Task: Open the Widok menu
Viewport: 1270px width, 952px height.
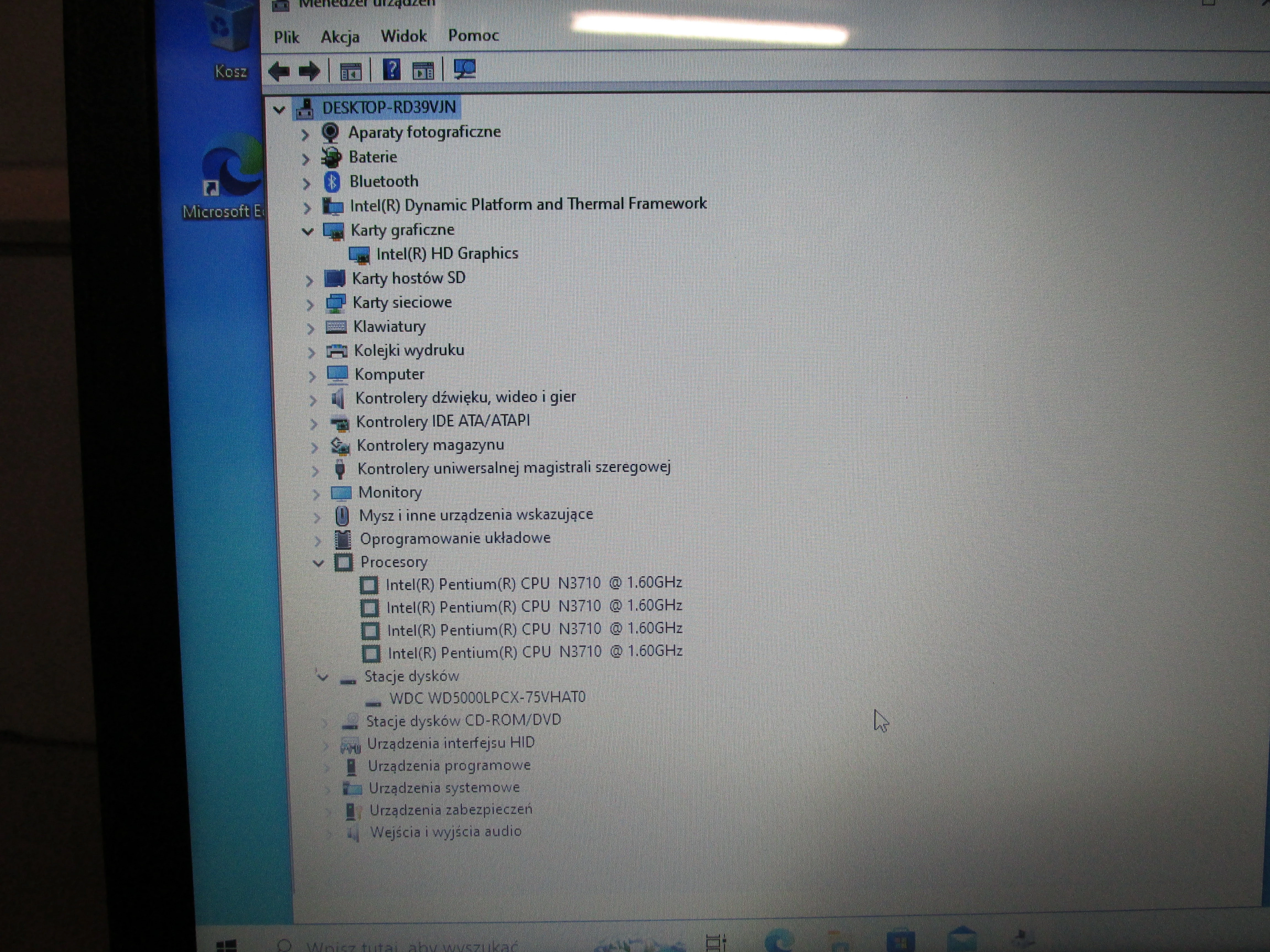Action: [x=403, y=36]
